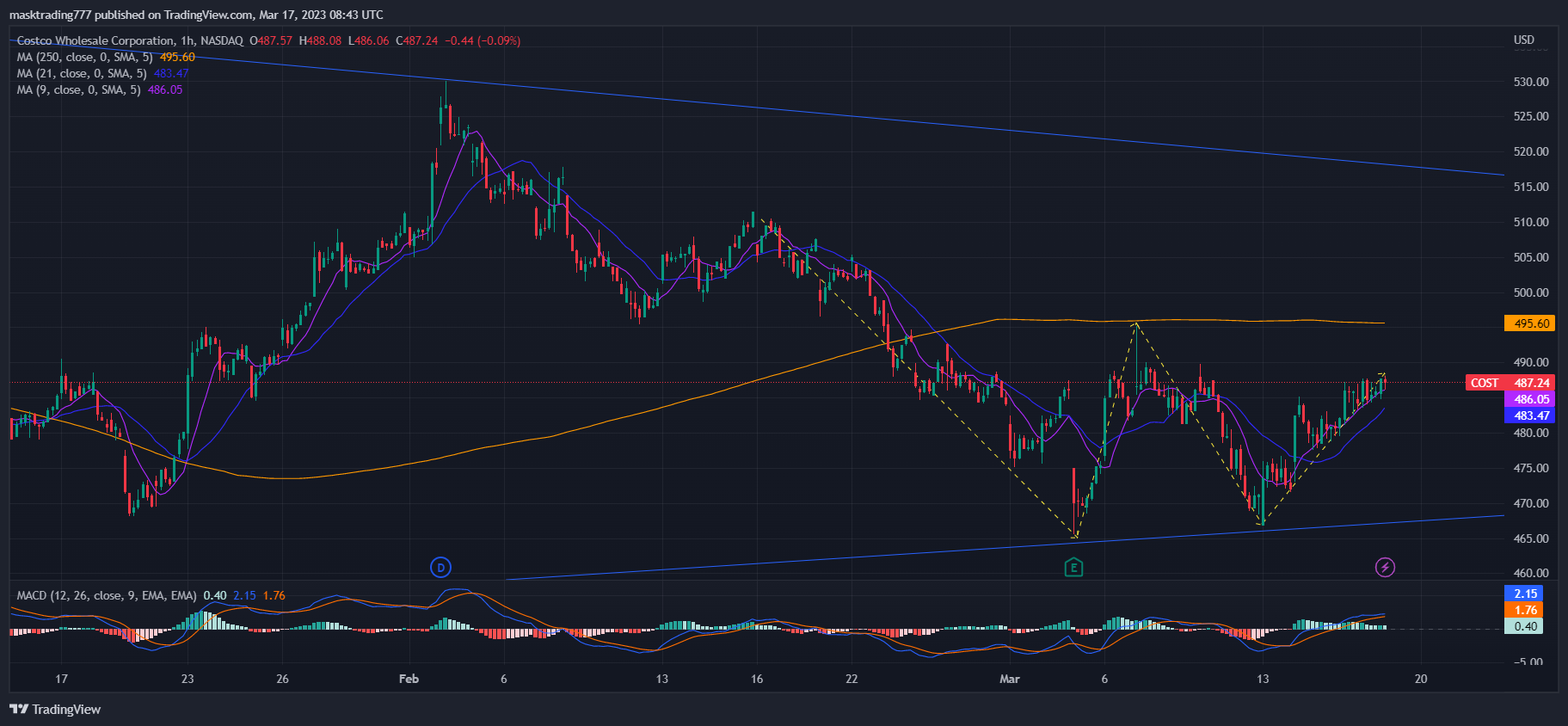Click the 465.00 price axis label

coord(1531,538)
